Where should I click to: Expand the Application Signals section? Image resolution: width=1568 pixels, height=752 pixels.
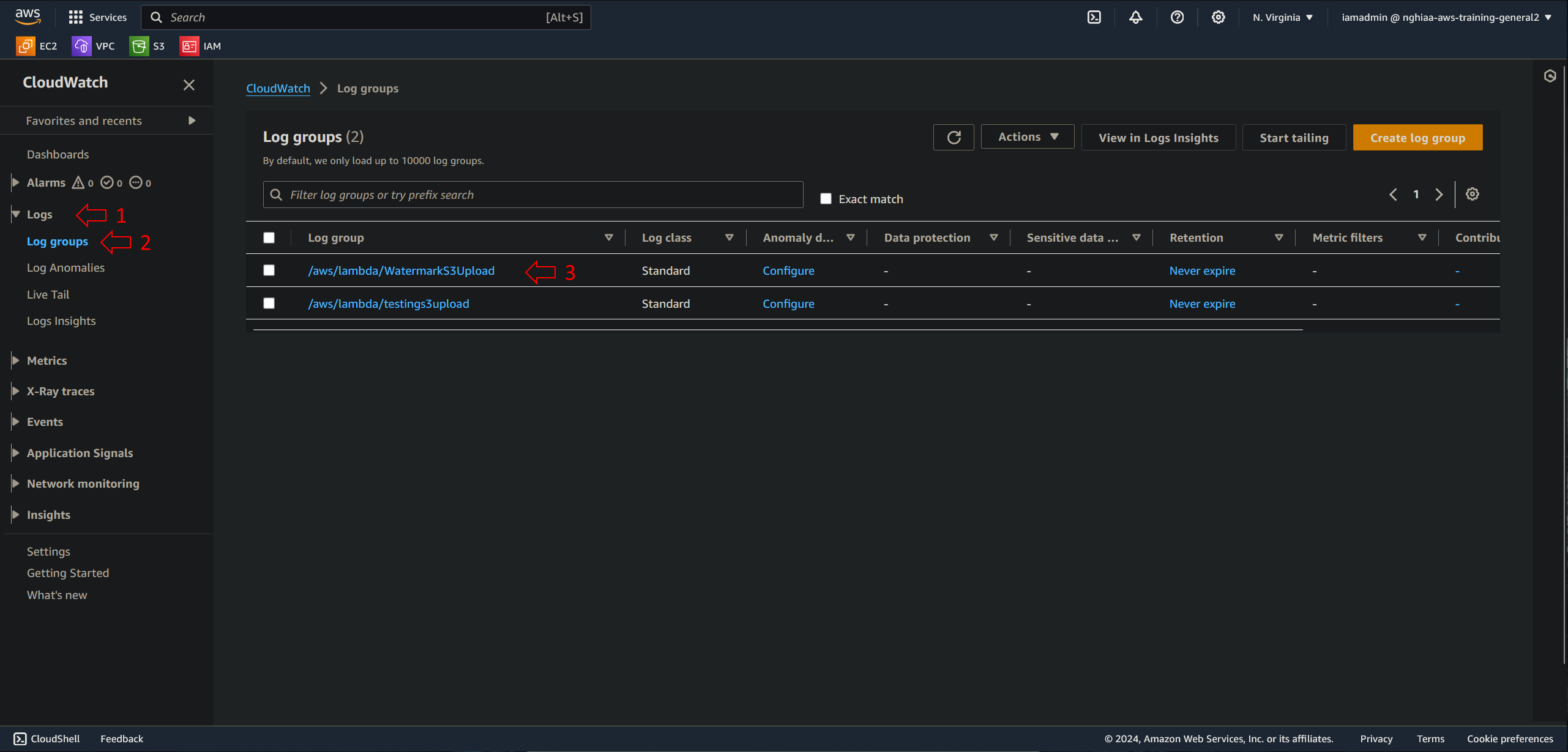(x=15, y=453)
